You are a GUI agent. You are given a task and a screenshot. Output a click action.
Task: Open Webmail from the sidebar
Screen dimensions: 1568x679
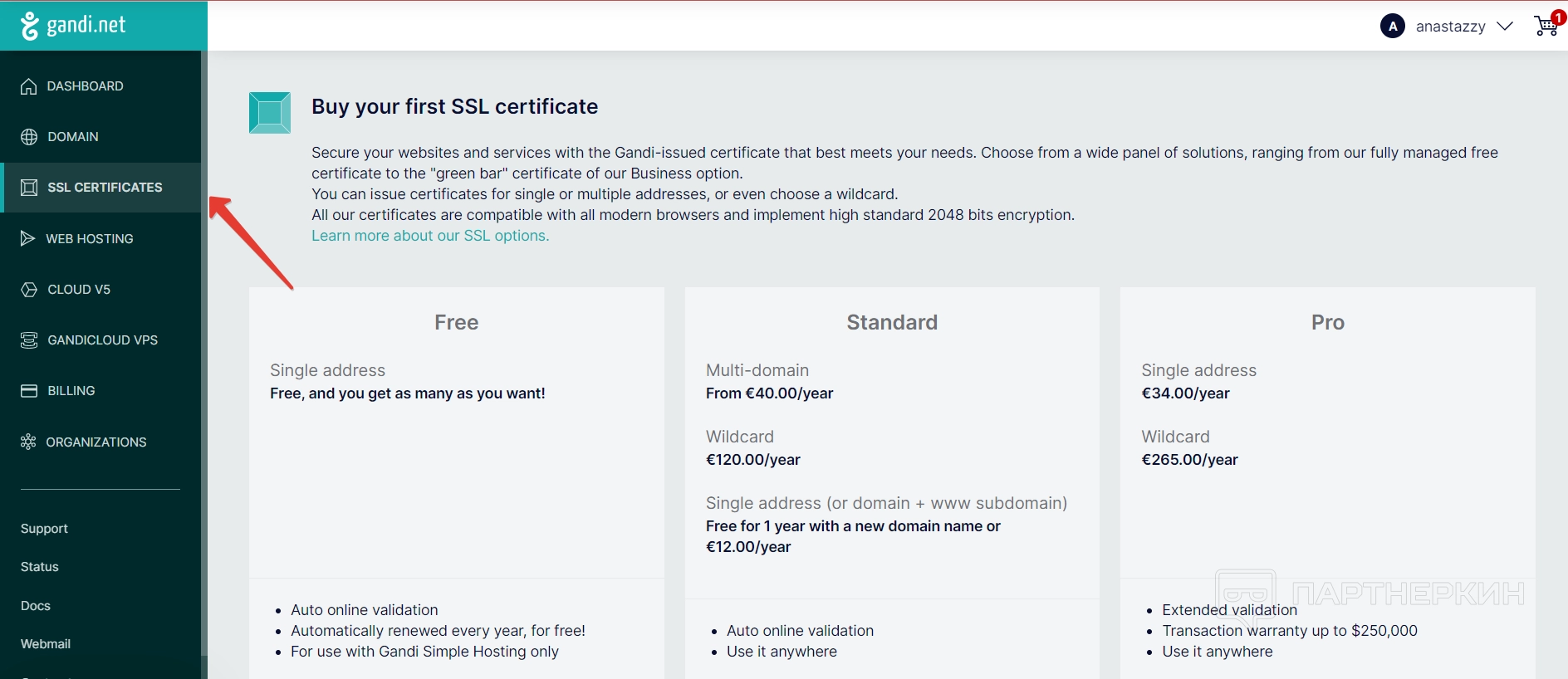[x=46, y=644]
